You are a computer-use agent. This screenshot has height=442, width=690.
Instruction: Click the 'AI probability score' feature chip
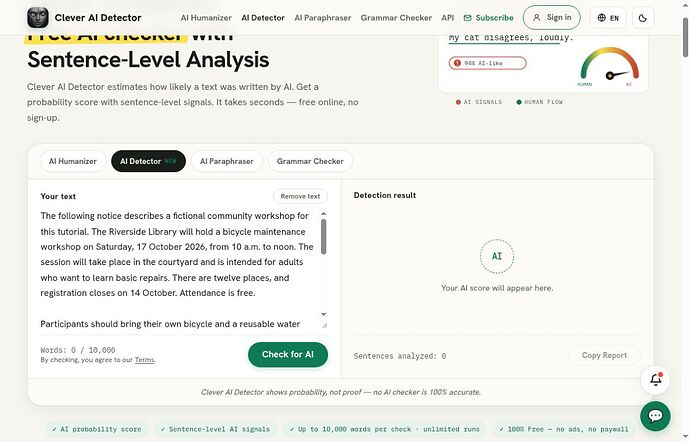(97, 429)
